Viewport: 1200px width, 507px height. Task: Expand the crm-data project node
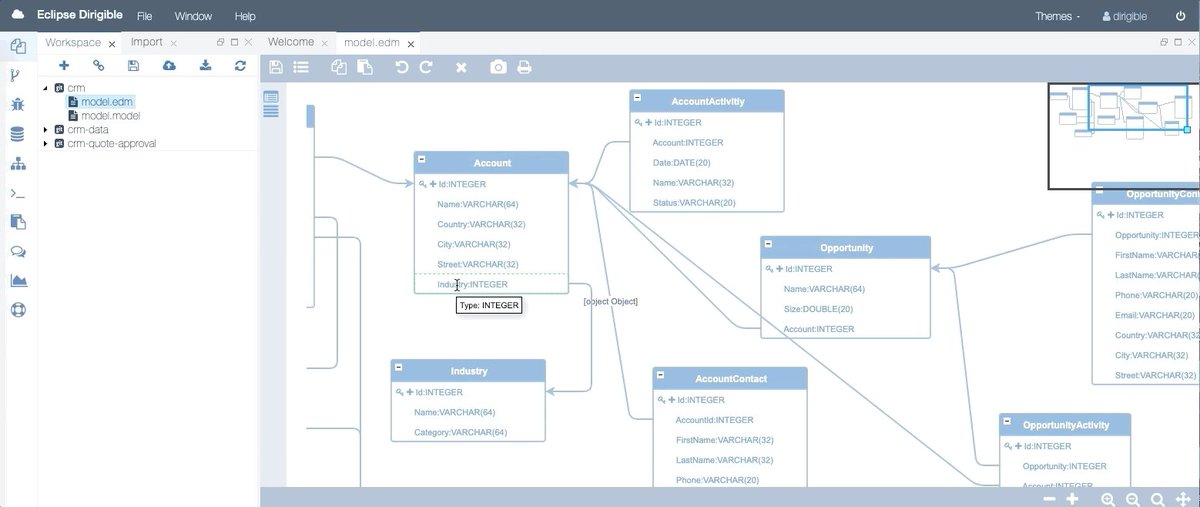point(46,129)
